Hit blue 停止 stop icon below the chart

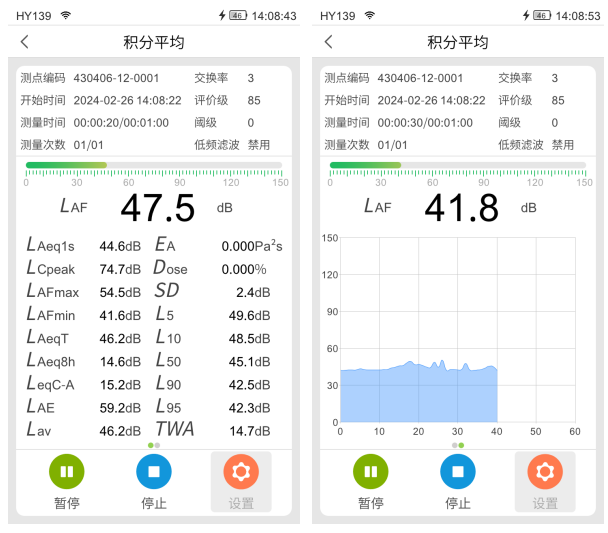[x=457, y=471]
